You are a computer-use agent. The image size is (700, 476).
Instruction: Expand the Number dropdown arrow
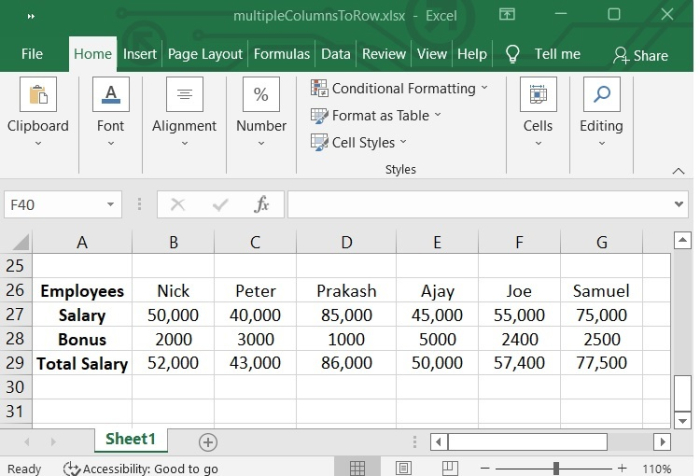click(x=261, y=143)
